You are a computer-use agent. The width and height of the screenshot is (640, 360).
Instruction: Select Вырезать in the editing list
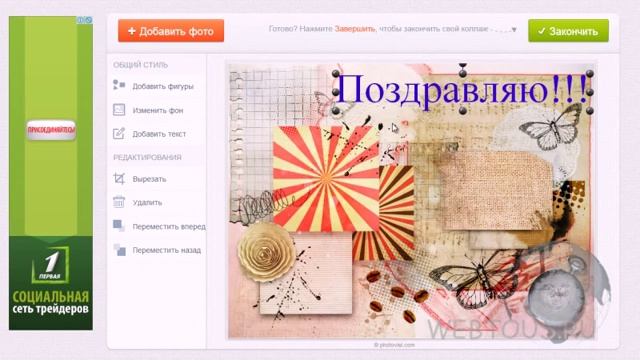point(149,179)
